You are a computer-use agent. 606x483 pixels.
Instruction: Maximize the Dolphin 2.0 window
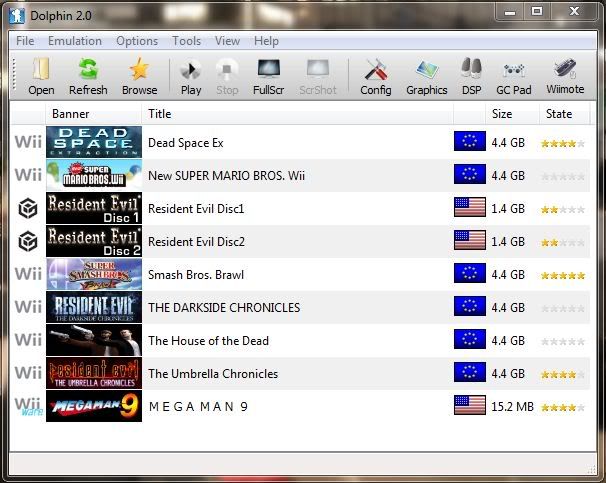pyautogui.click(x=537, y=11)
